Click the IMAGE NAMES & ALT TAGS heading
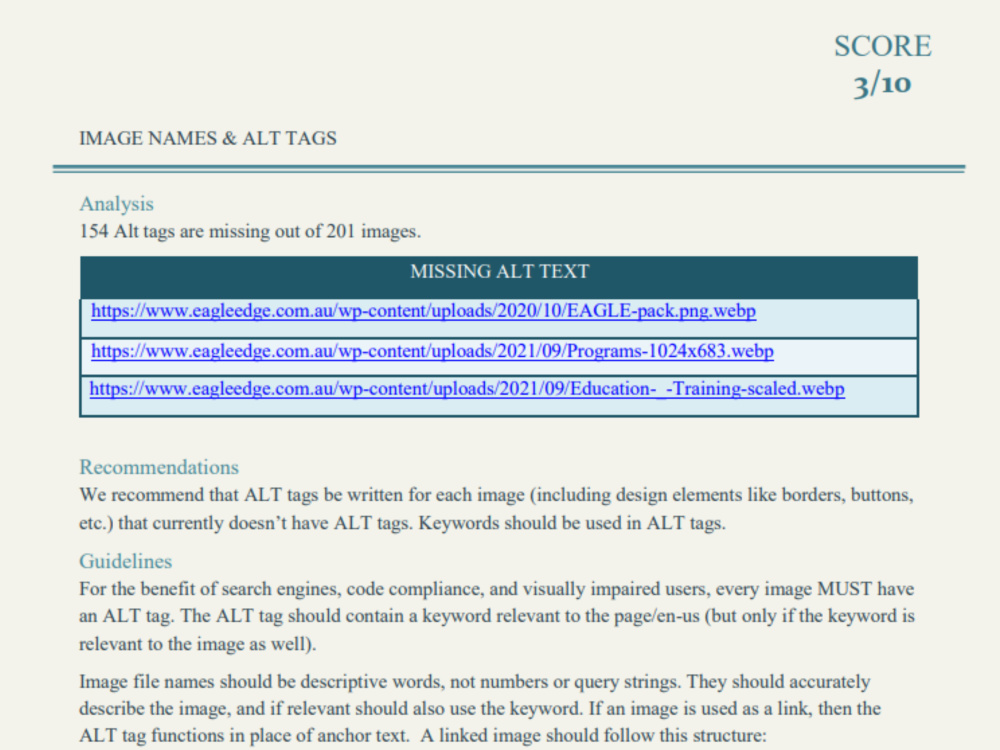This screenshot has width=1000, height=750. click(208, 138)
